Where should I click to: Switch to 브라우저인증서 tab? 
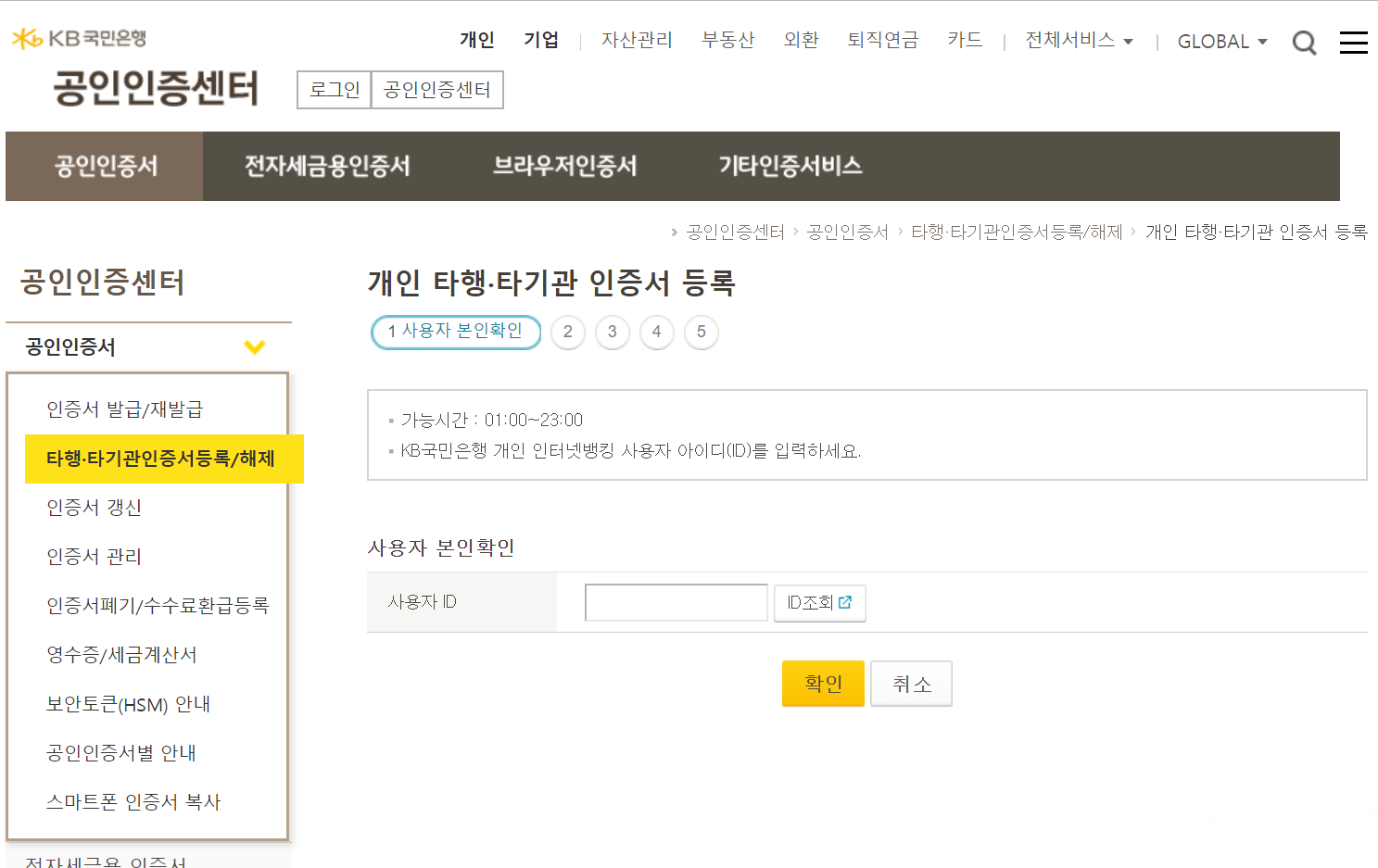(564, 167)
